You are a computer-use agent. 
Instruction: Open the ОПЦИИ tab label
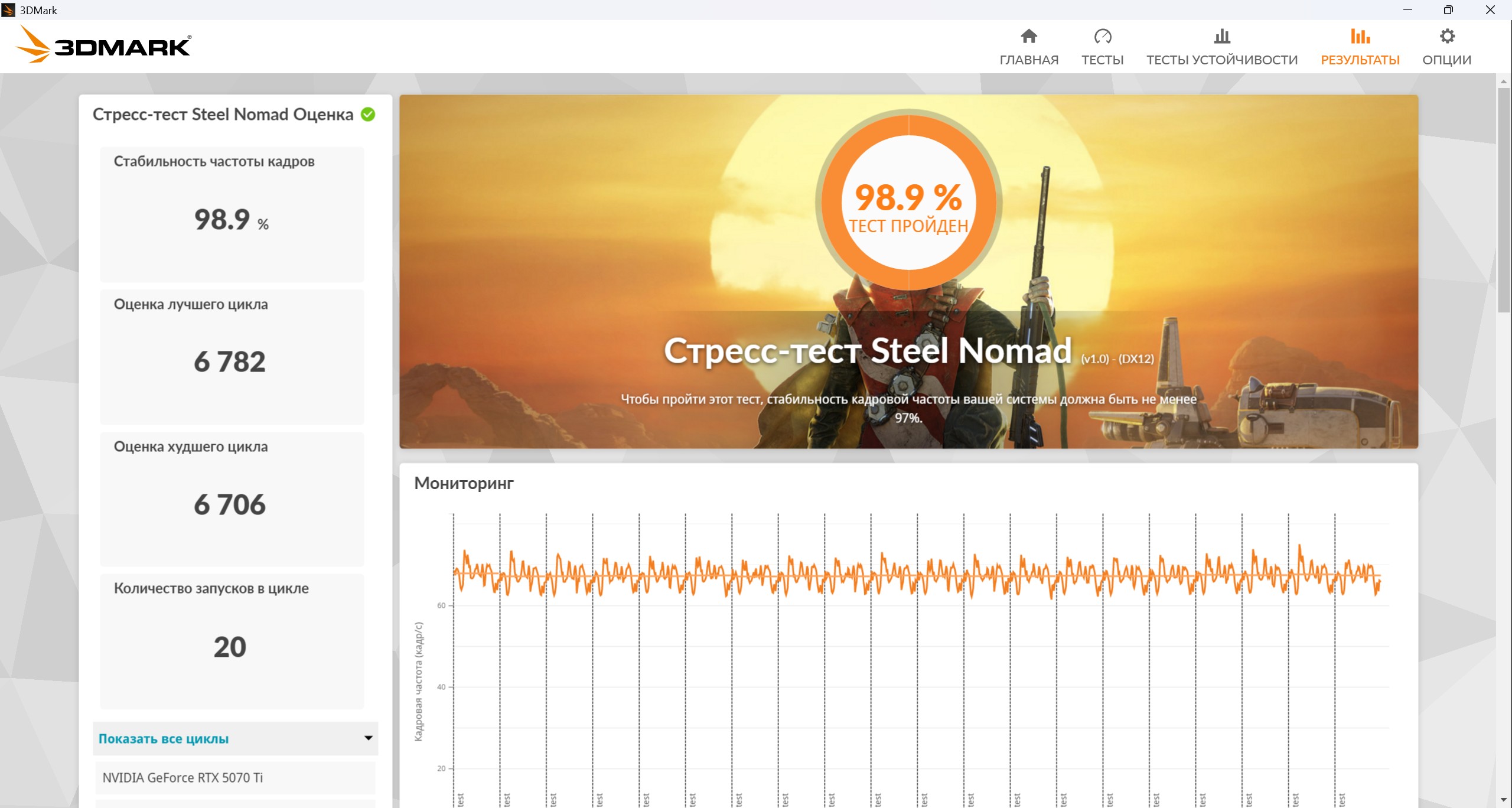pyautogui.click(x=1447, y=60)
